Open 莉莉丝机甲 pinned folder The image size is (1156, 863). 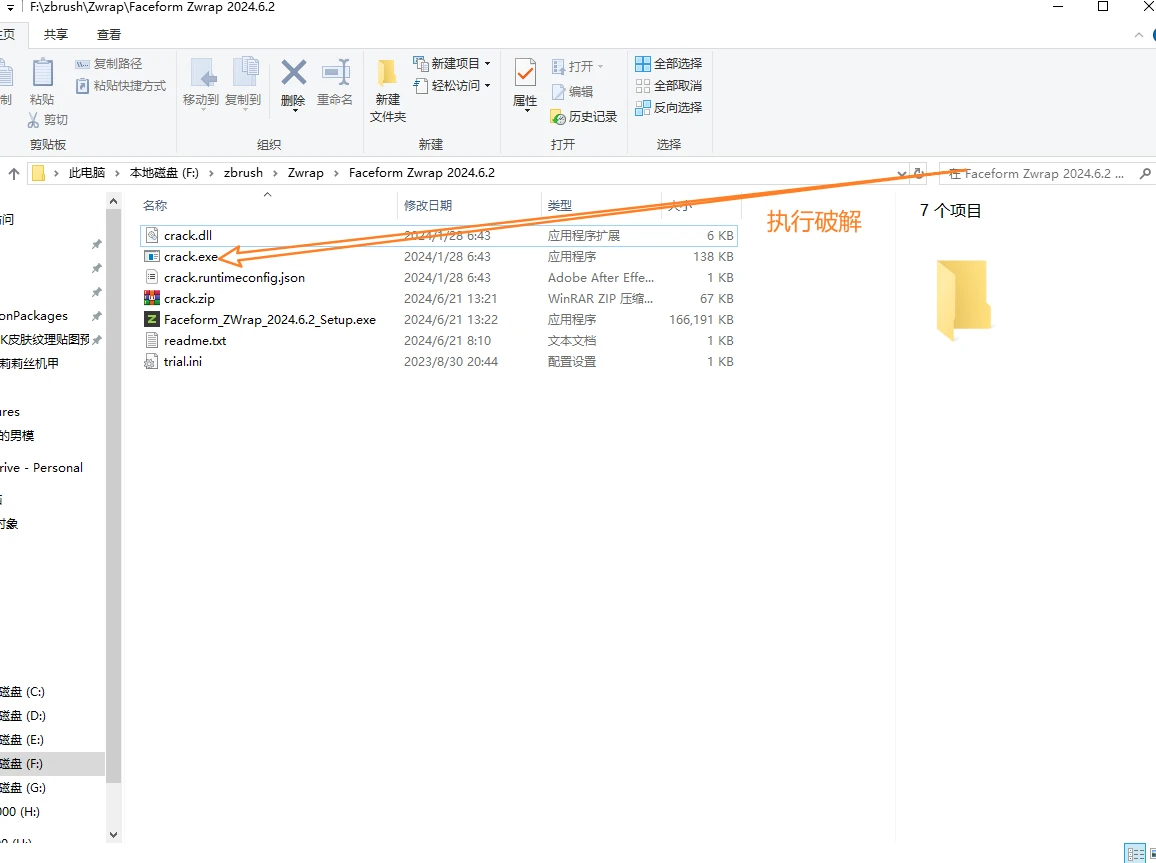coord(29,363)
